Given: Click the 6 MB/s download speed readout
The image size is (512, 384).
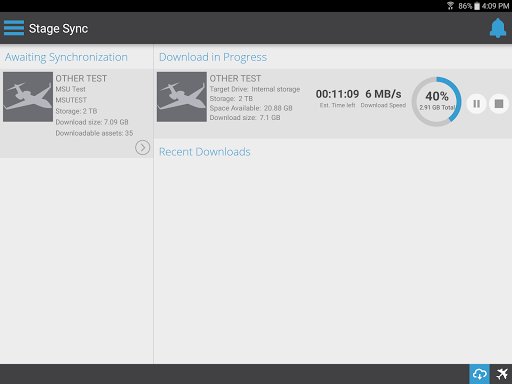Looking at the screenshot, I should [383, 94].
